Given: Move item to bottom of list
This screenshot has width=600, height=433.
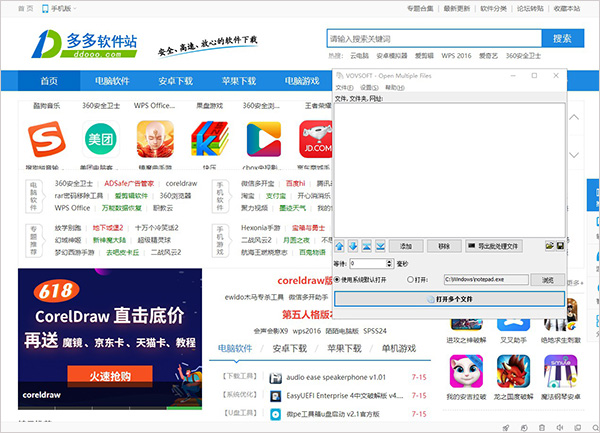Looking at the screenshot, I should pos(380,246).
